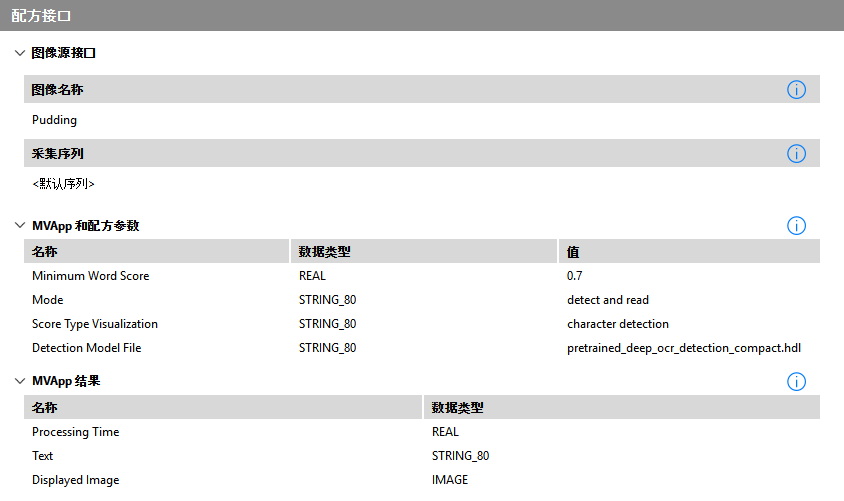The width and height of the screenshot is (844, 501).
Task: Select the <默认序列> acquisition sequence value
Action: coord(63,184)
